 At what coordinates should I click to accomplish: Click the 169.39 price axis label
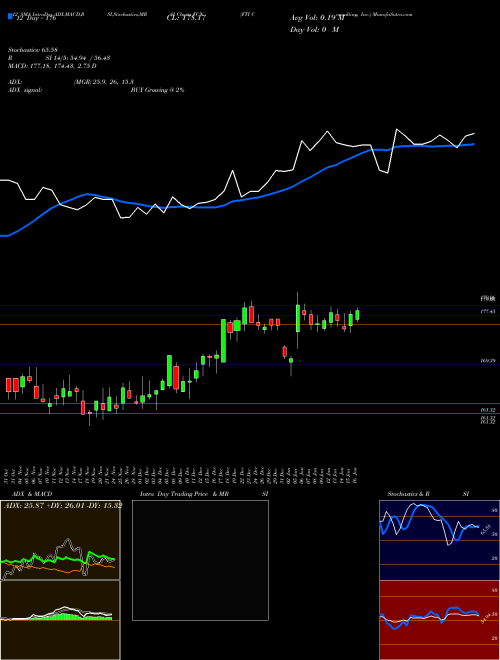(488, 360)
